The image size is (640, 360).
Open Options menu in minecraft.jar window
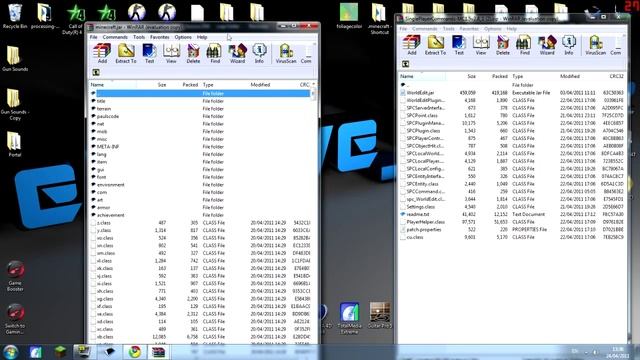(x=183, y=37)
